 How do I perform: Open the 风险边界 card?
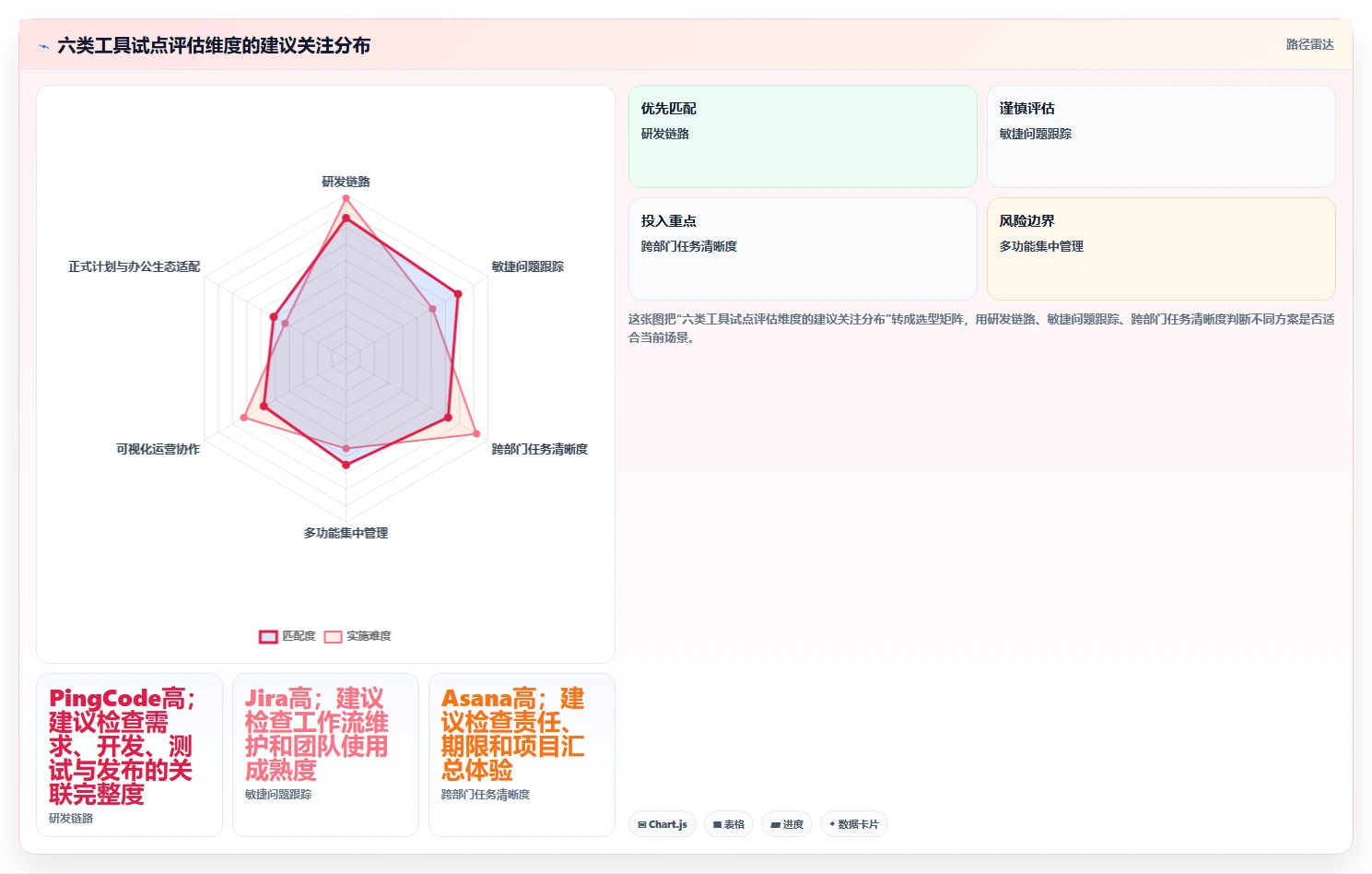1161,249
